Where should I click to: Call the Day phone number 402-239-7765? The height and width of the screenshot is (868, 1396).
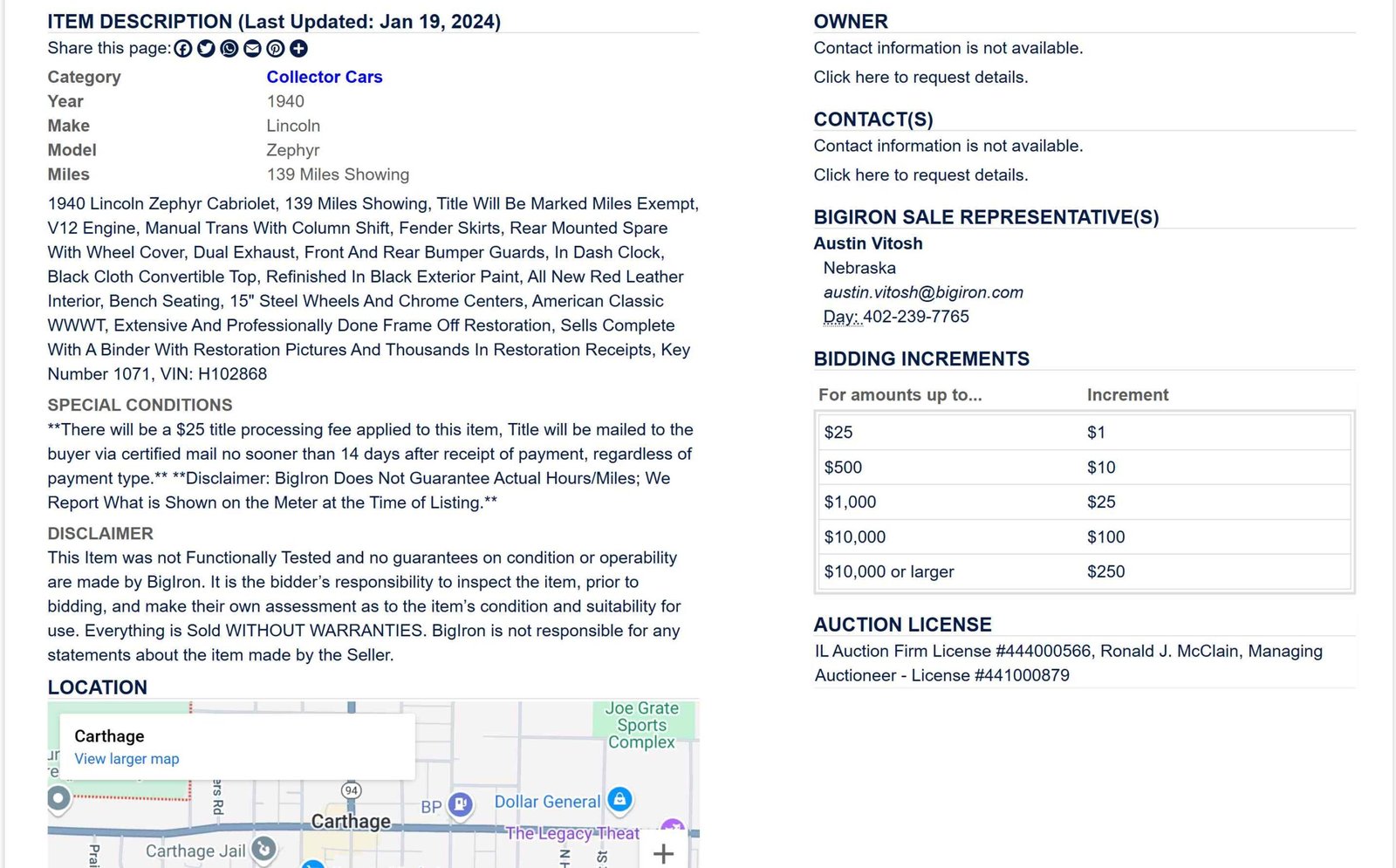pyautogui.click(x=916, y=317)
